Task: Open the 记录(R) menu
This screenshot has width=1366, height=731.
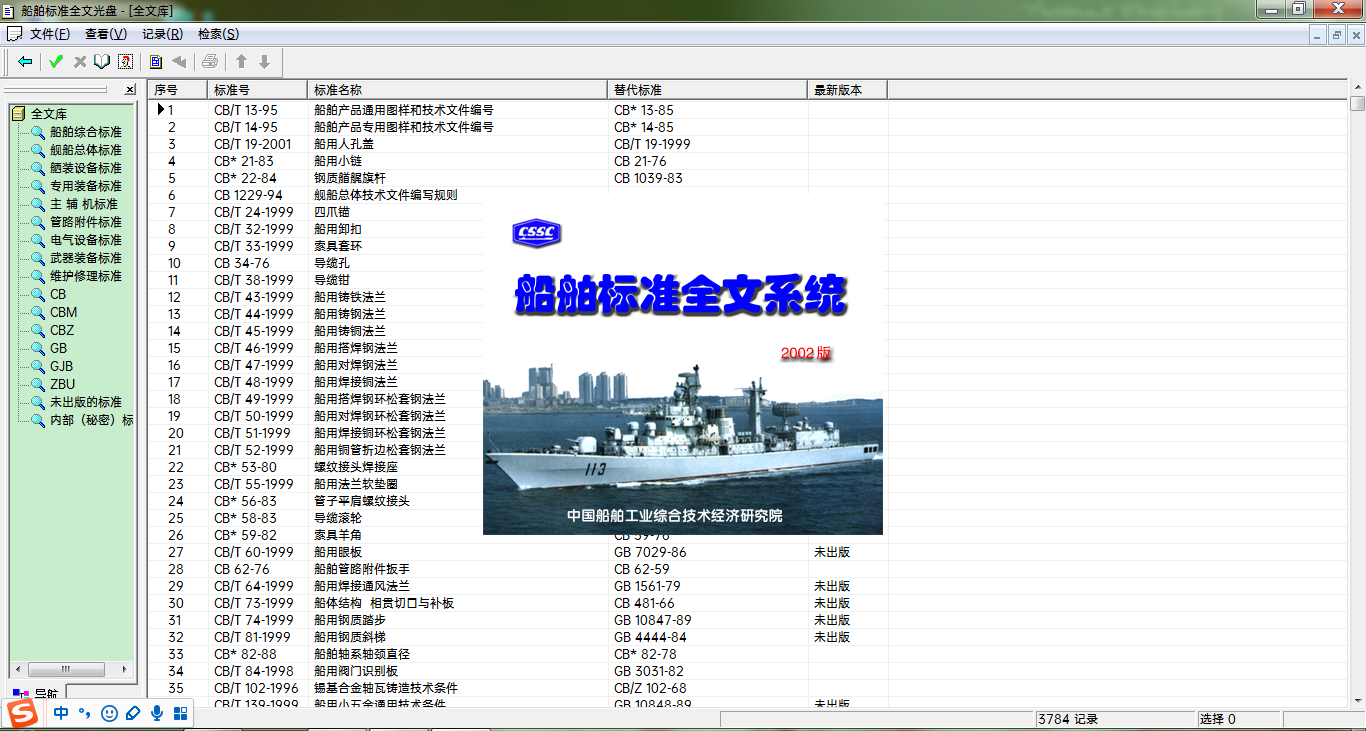Action: click(162, 34)
